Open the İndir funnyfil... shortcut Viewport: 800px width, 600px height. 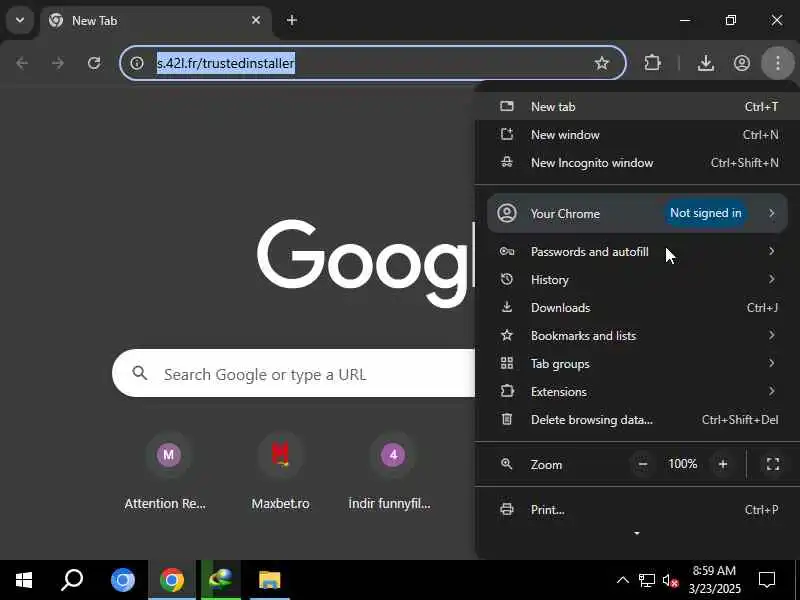391,473
